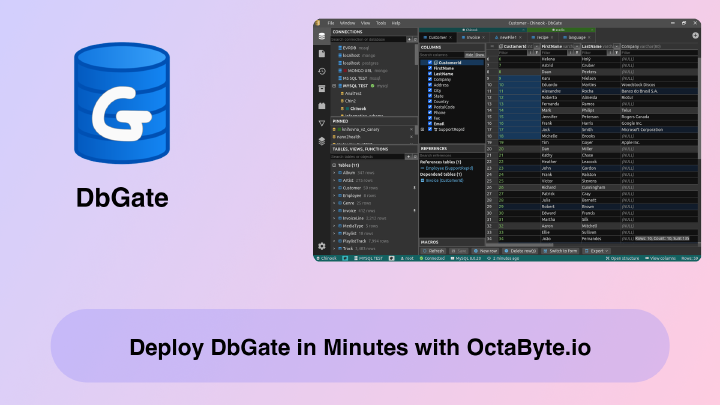The image size is (720, 405).
Task: Collapse the MYSQL TEST connection node
Action: tap(334, 86)
